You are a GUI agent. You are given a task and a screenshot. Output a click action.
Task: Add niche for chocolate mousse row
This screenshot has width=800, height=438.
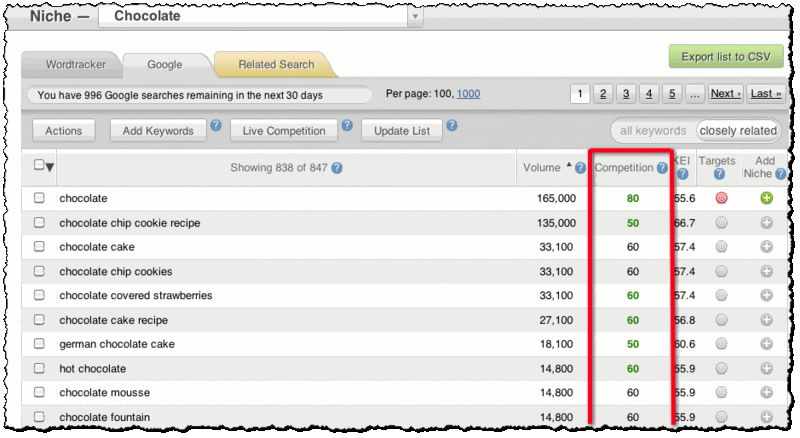pos(766,393)
